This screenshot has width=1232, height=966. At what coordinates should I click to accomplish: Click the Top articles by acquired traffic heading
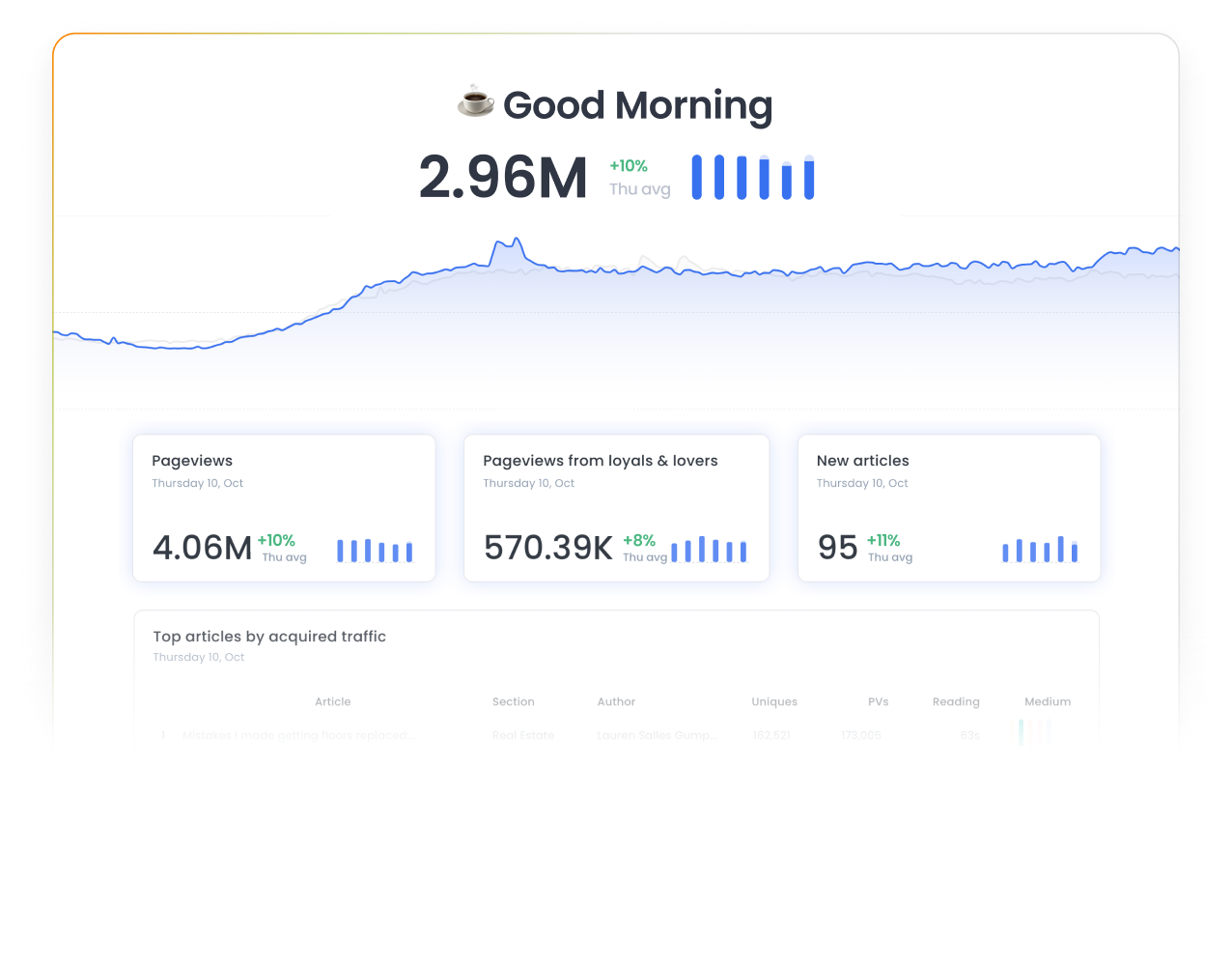(269, 637)
